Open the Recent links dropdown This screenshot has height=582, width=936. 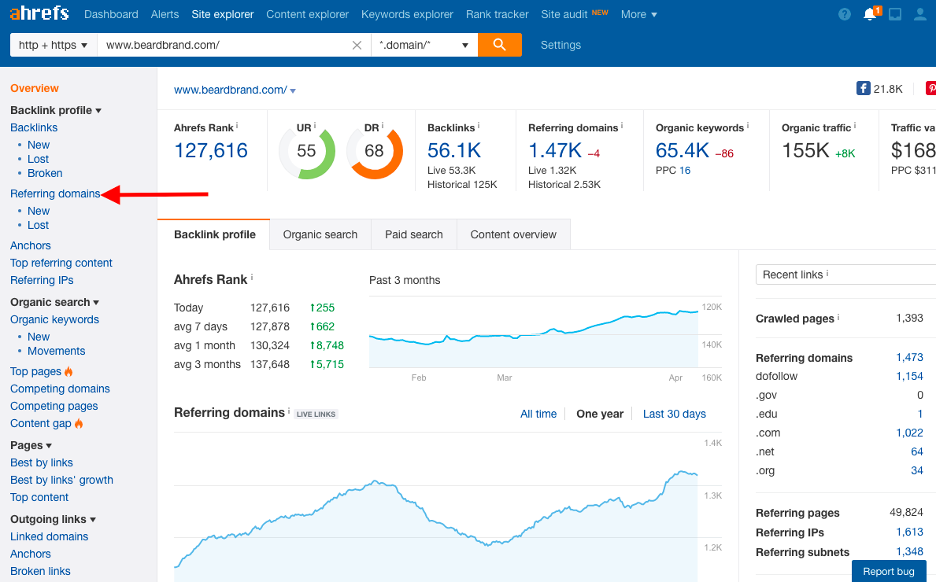point(845,275)
